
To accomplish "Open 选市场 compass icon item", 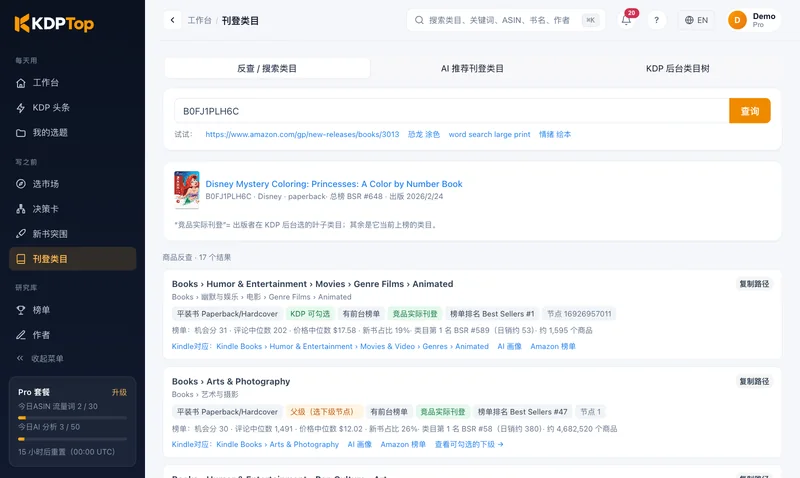I will 72,184.
